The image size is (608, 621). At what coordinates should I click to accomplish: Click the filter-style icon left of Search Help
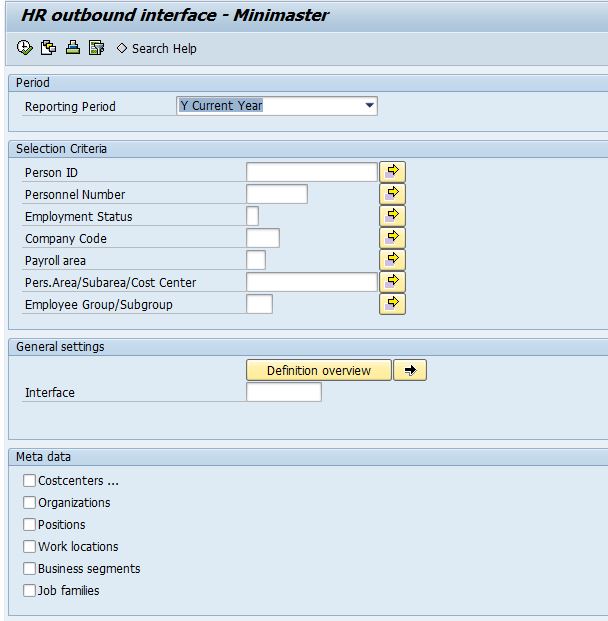pyautogui.click(x=96, y=48)
